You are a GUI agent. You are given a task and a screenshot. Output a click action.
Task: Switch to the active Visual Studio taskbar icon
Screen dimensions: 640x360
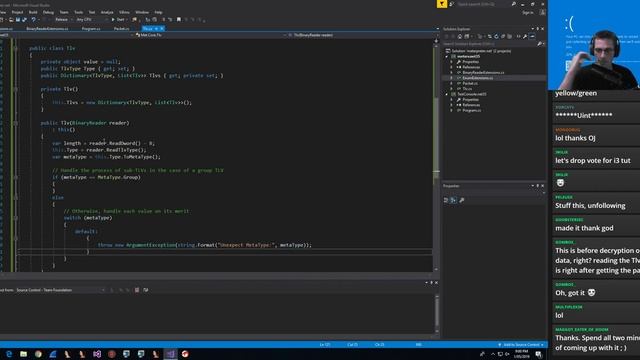point(170,354)
